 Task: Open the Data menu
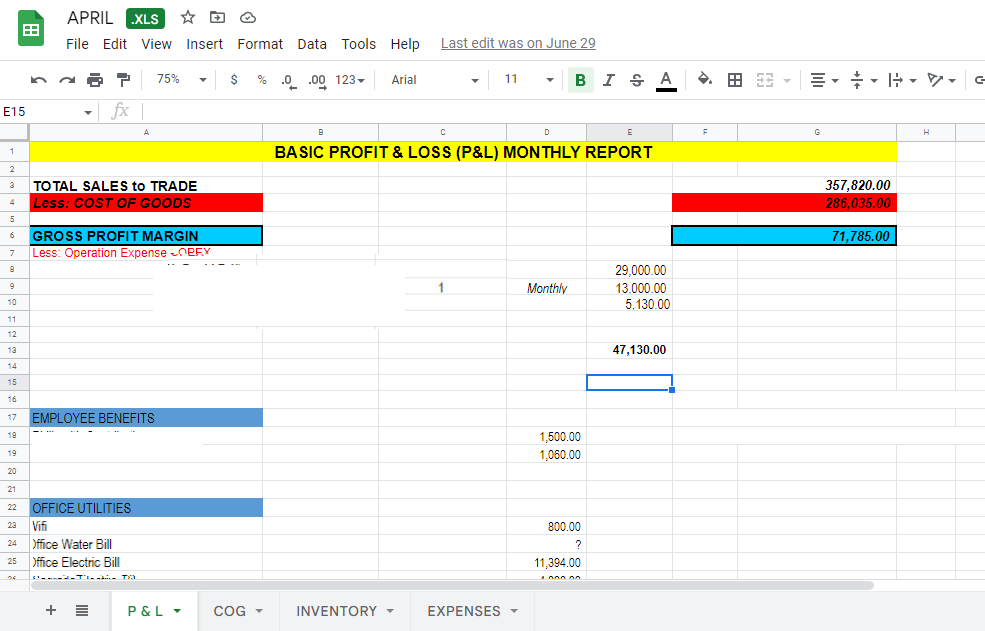pyautogui.click(x=312, y=44)
